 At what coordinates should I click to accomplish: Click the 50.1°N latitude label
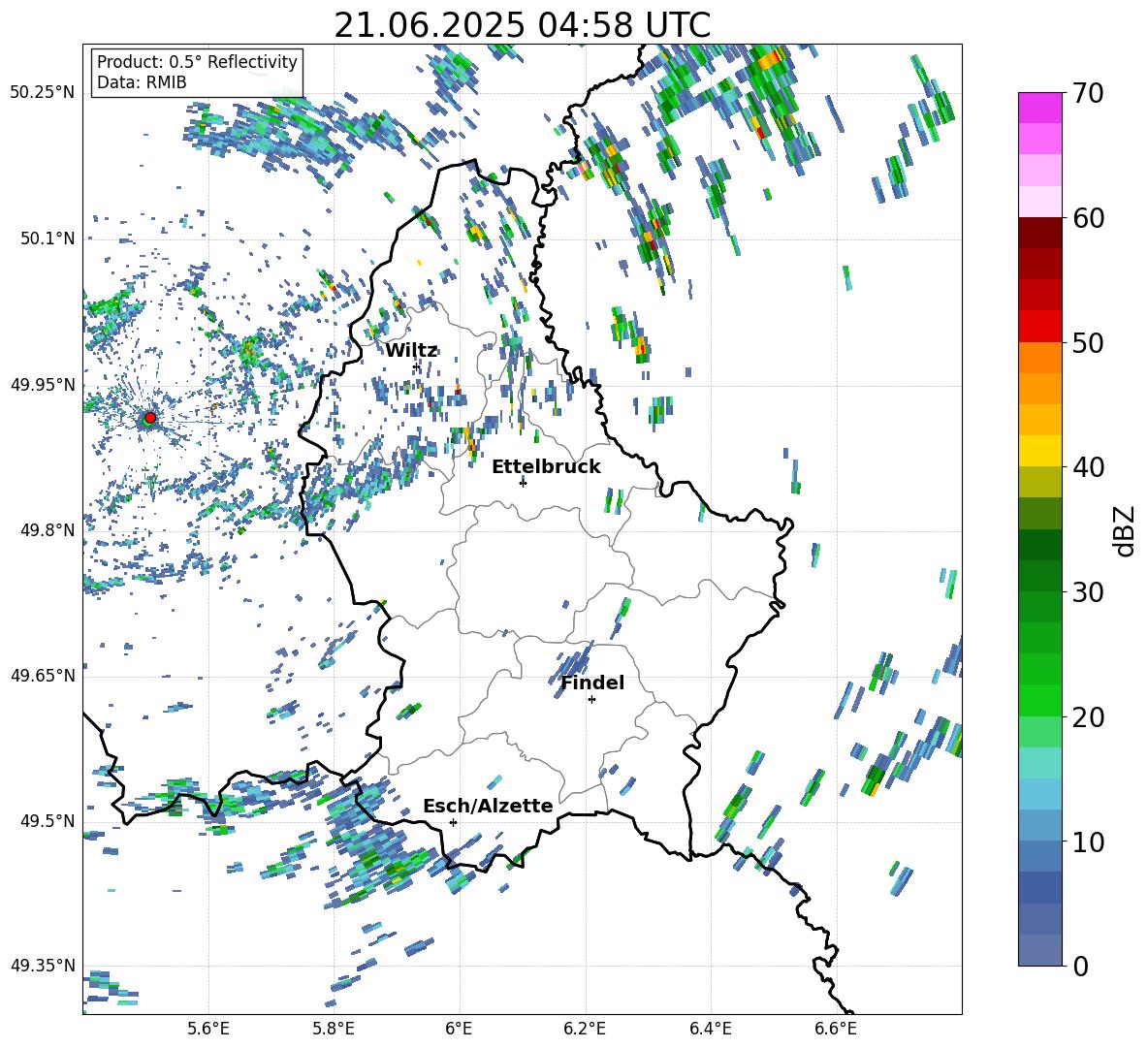pos(47,238)
